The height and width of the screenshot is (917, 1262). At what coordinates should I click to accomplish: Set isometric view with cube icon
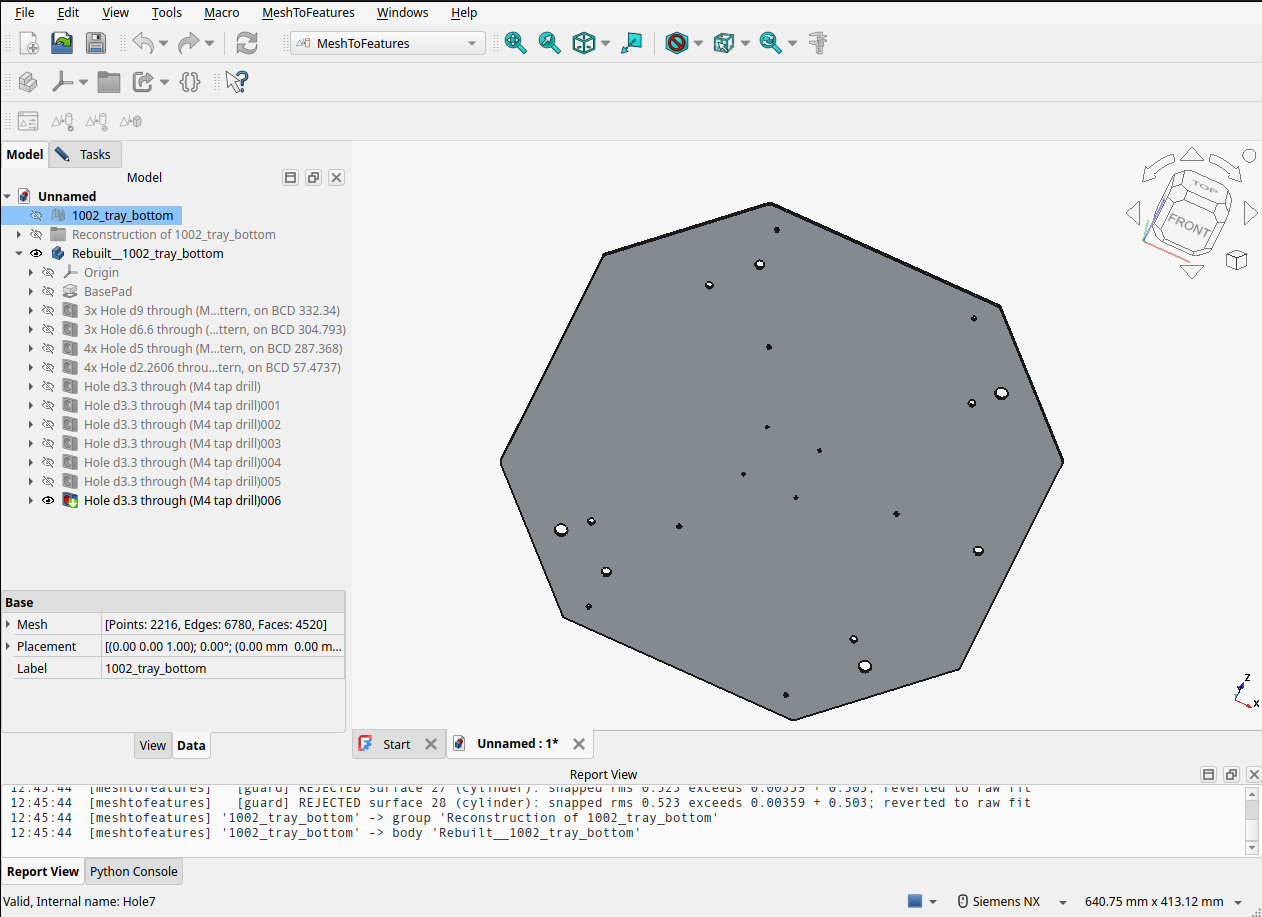coord(584,43)
